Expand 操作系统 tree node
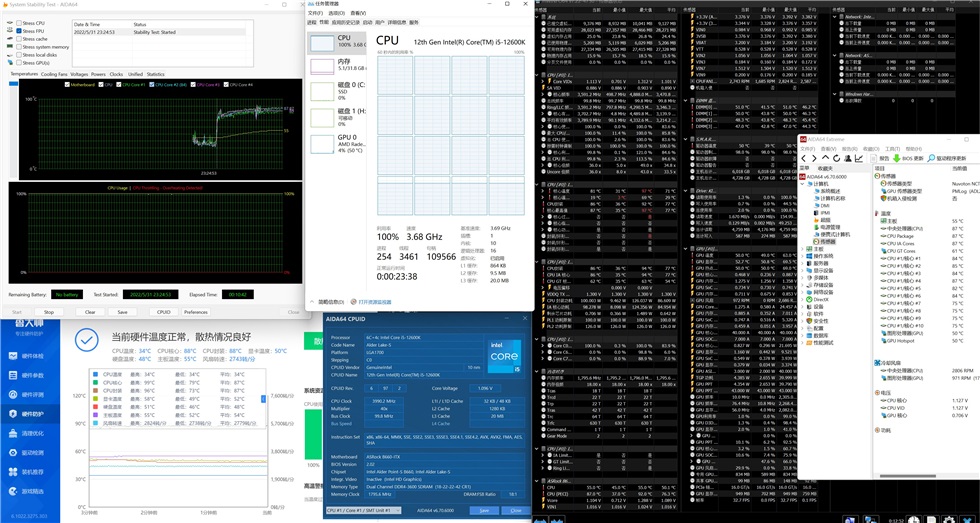Image resolution: width=980 pixels, height=523 pixels. click(802, 256)
